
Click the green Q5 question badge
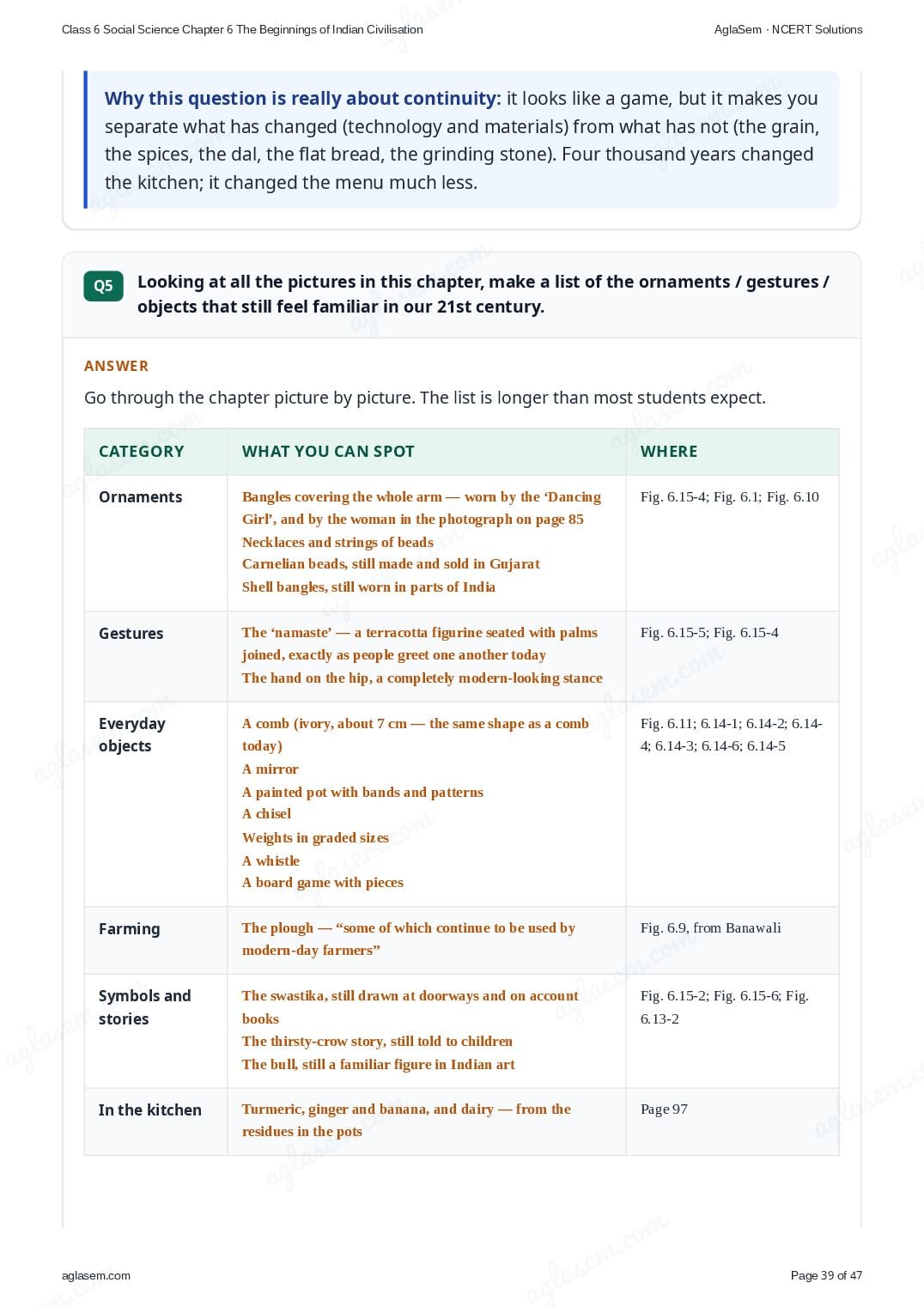click(103, 286)
